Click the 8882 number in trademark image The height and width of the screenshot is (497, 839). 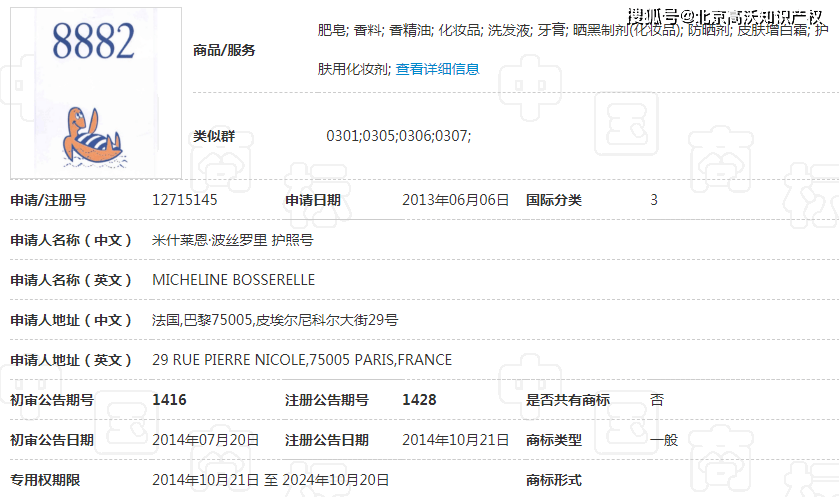tap(93, 42)
